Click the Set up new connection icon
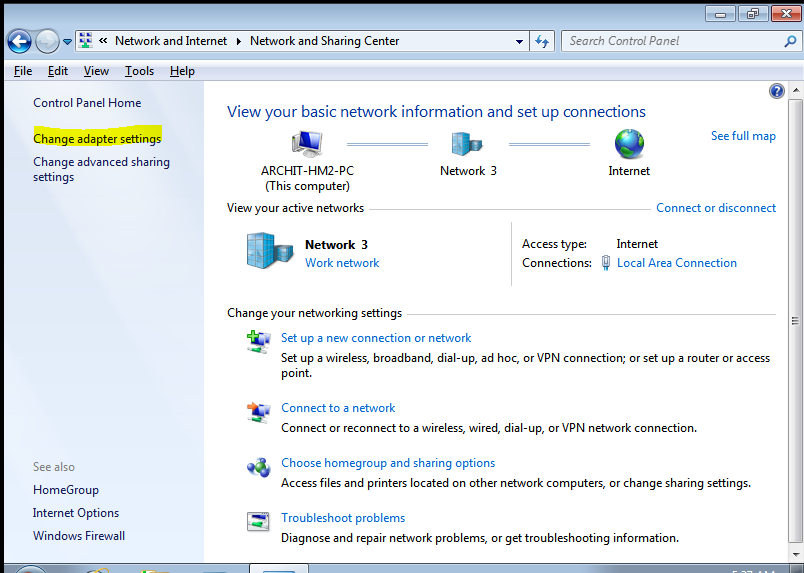The image size is (804, 573). [x=258, y=342]
